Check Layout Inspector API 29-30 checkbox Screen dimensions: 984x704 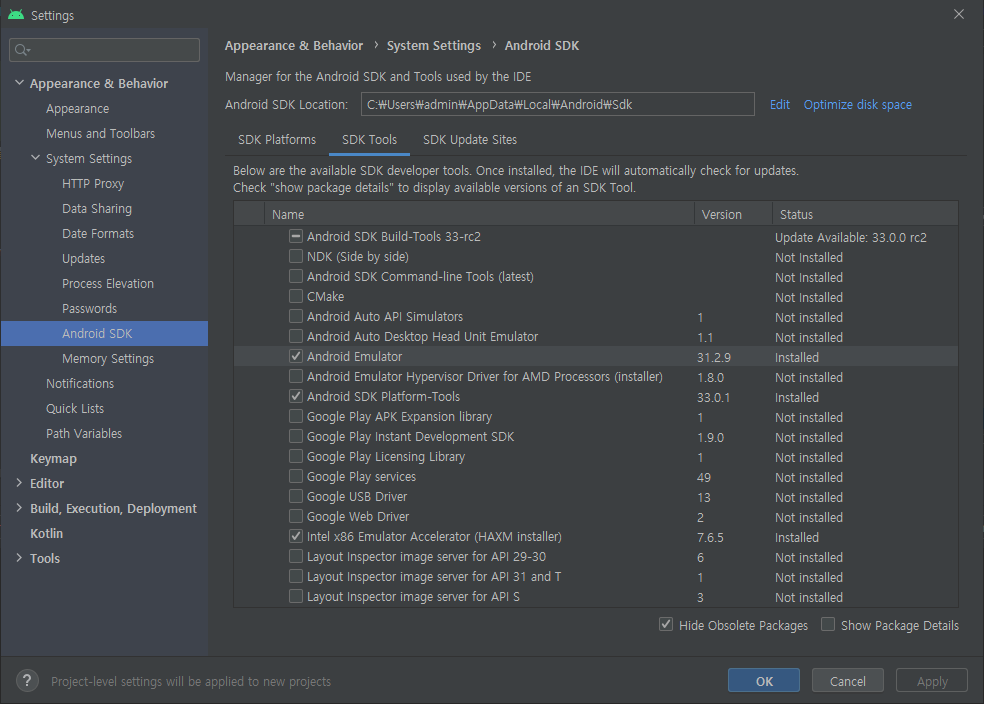point(296,557)
